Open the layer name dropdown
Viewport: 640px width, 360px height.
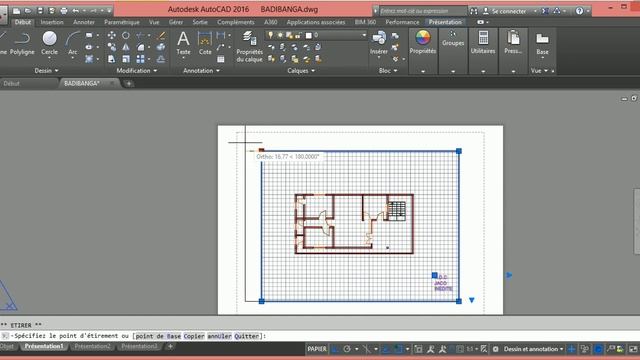364,36
